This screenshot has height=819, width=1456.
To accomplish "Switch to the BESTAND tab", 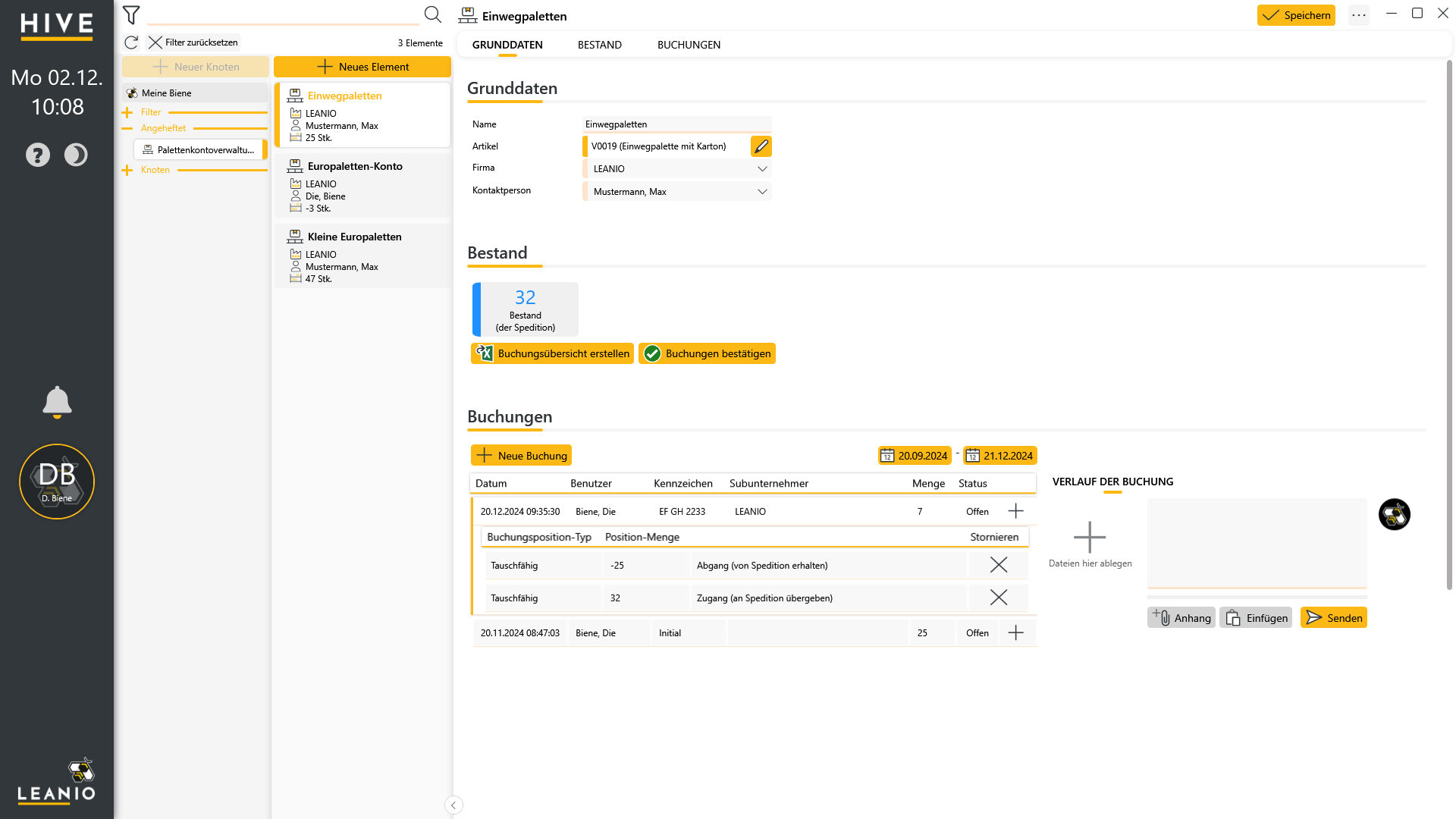I will [x=600, y=45].
